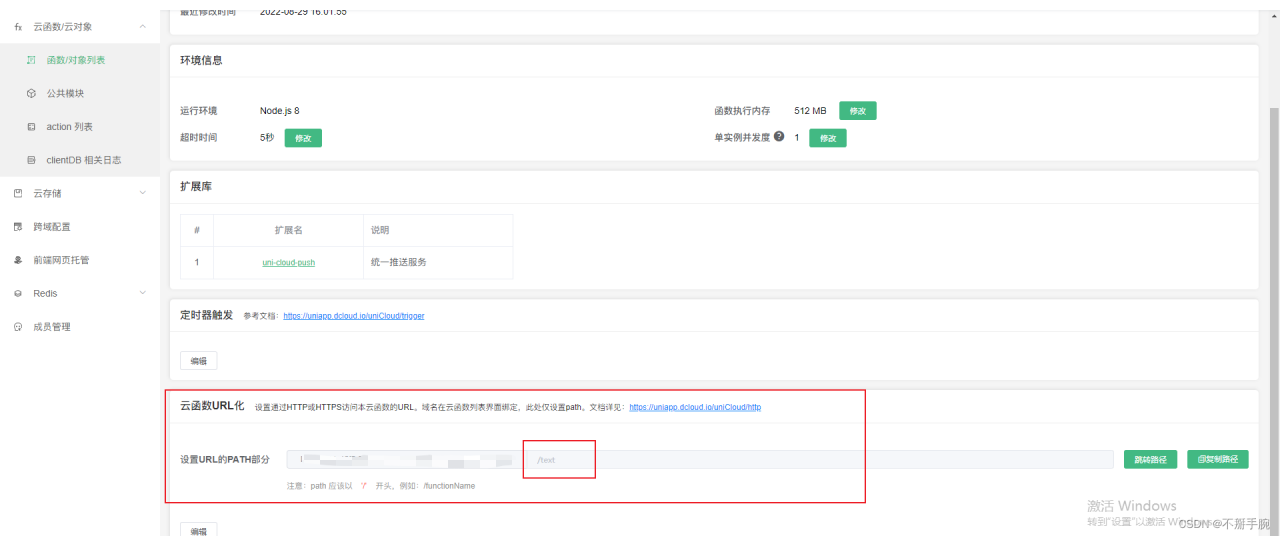Click the Node.js 8 runtime value
The height and width of the screenshot is (536, 1280).
[280, 111]
